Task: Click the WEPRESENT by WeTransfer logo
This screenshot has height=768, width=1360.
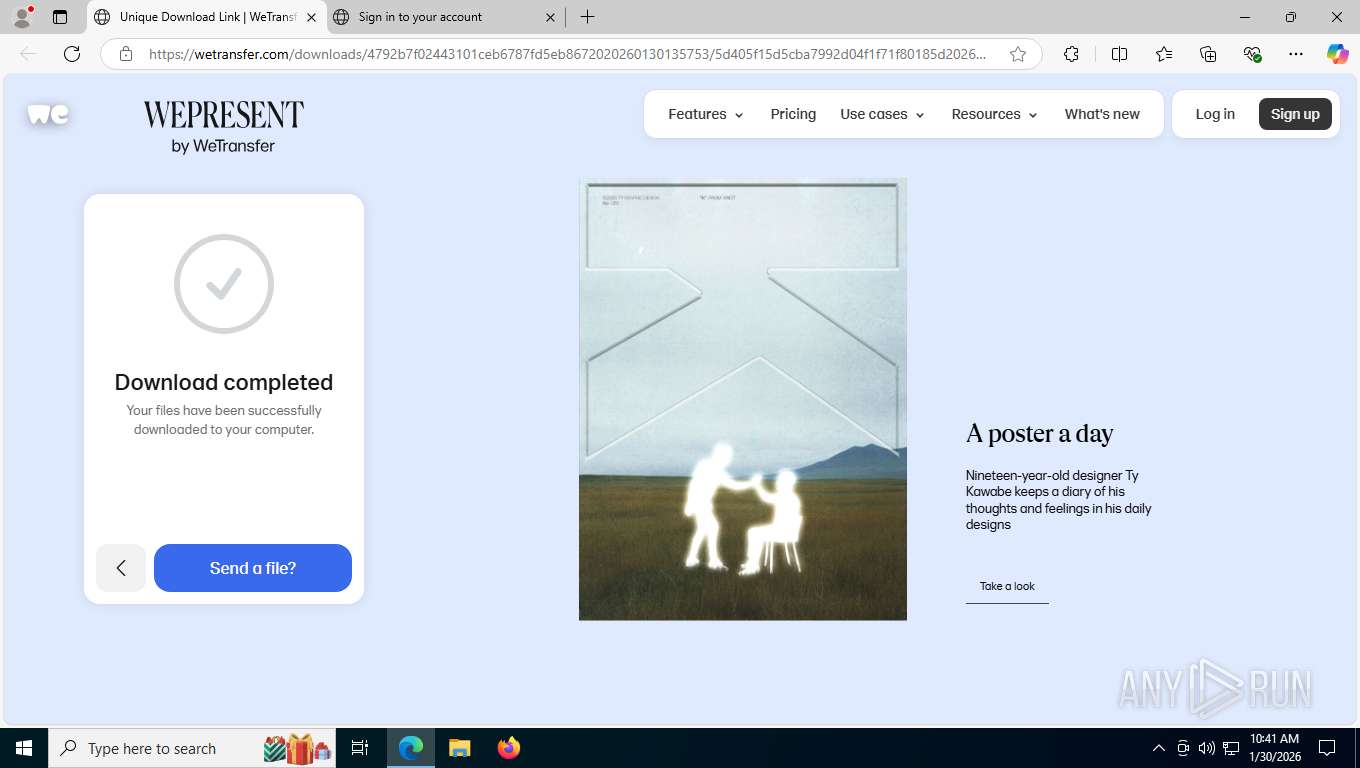Action: 223,127
